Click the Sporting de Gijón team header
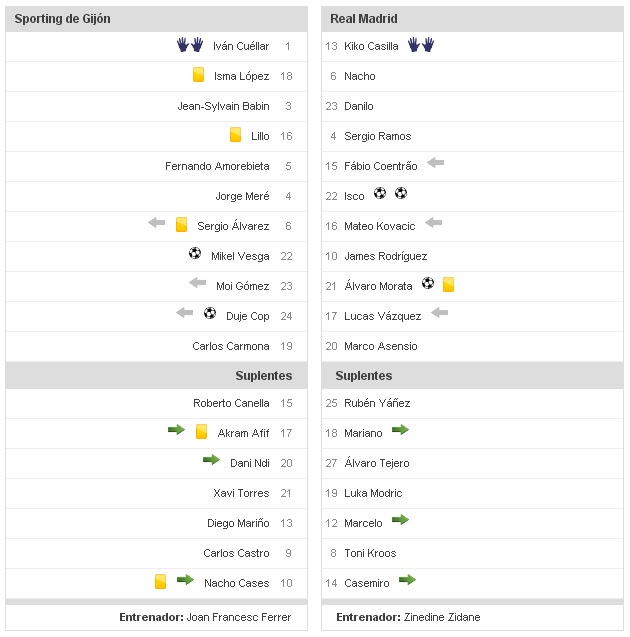The height and width of the screenshot is (637, 630). [x=63, y=18]
